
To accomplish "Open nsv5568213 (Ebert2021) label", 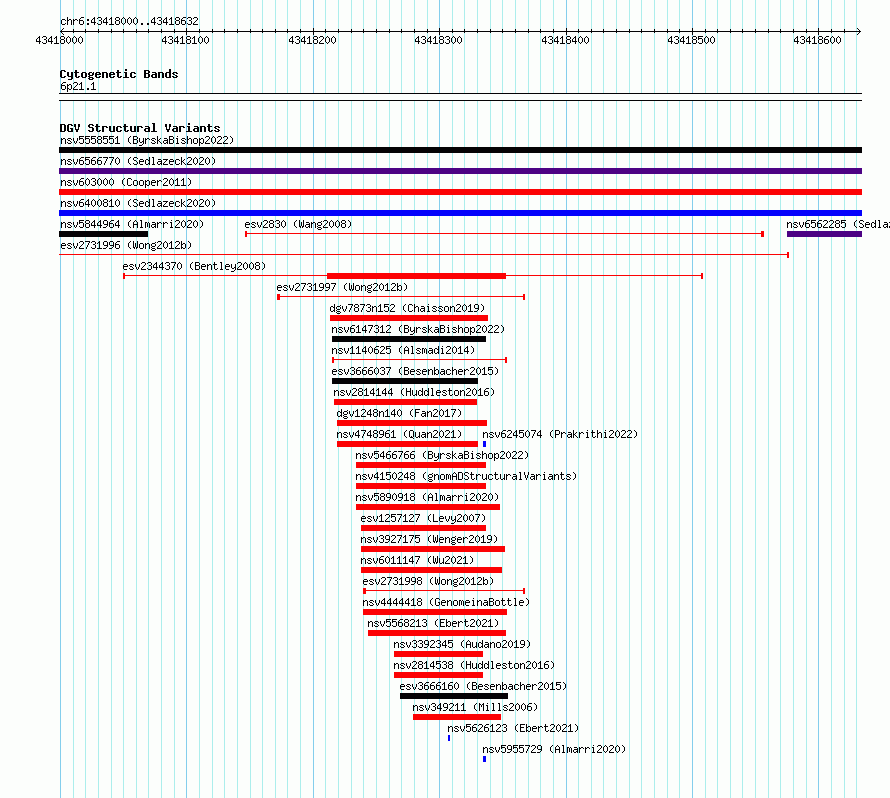I will coord(433,623).
